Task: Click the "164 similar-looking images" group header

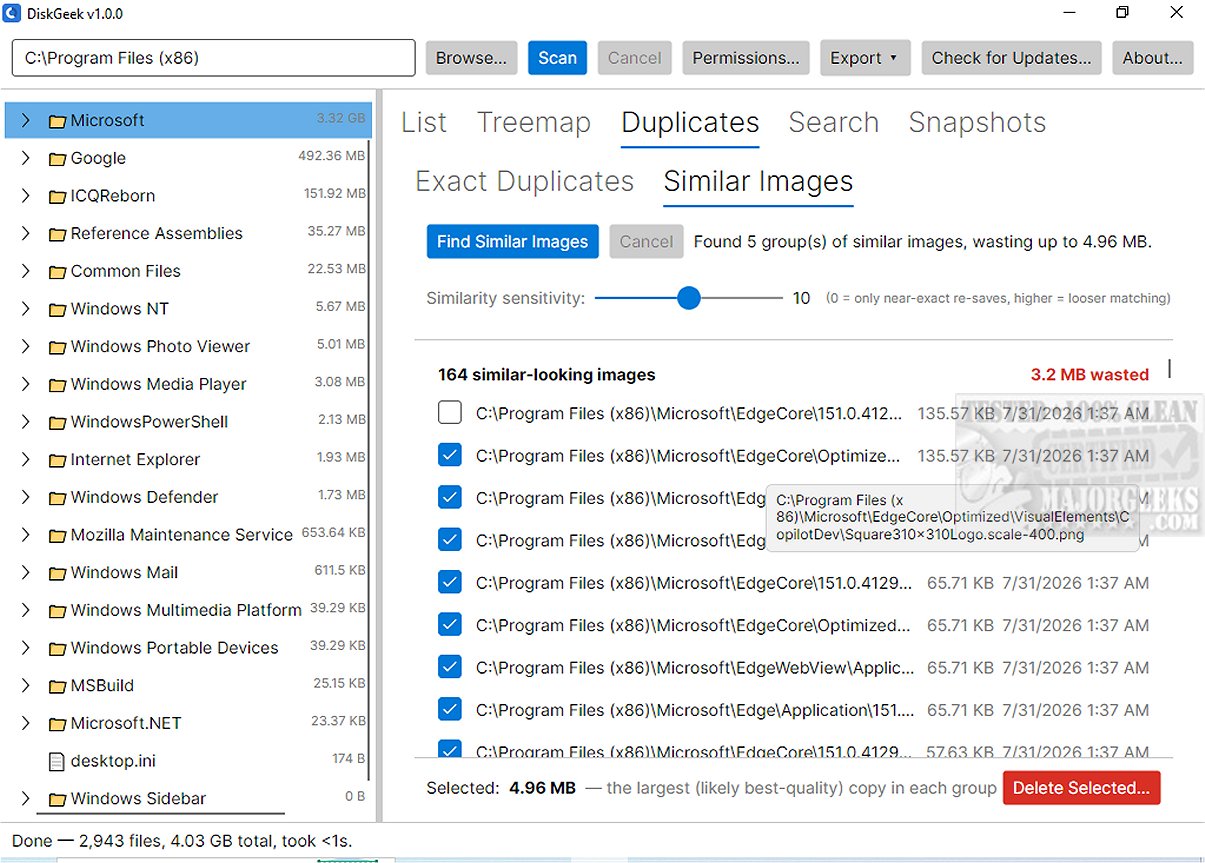Action: click(547, 375)
